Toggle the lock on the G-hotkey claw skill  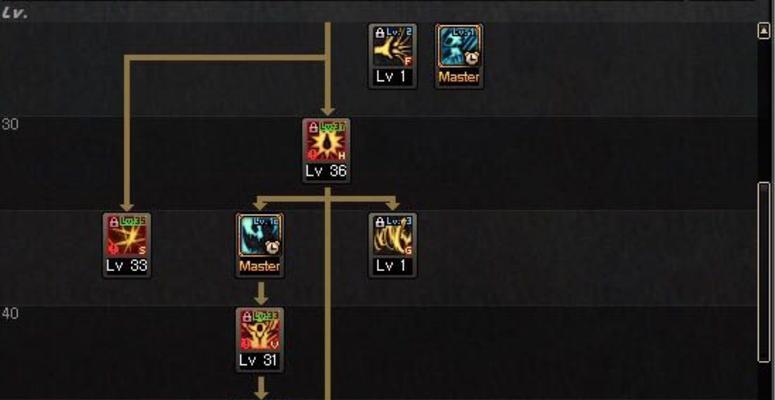click(380, 222)
